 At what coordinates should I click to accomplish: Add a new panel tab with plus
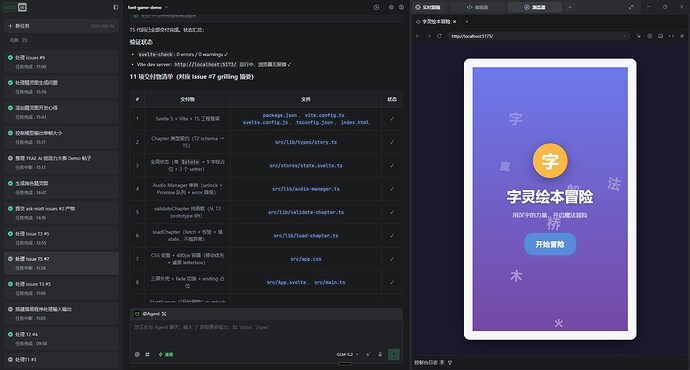point(570,7)
